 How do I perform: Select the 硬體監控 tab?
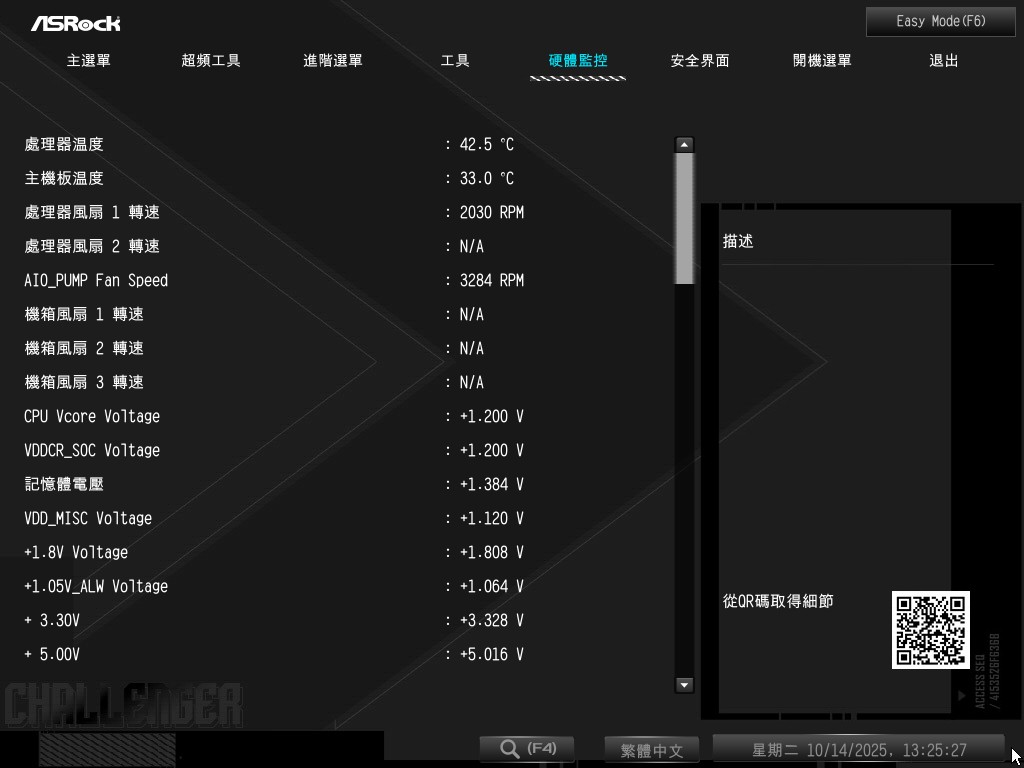[x=578, y=61]
